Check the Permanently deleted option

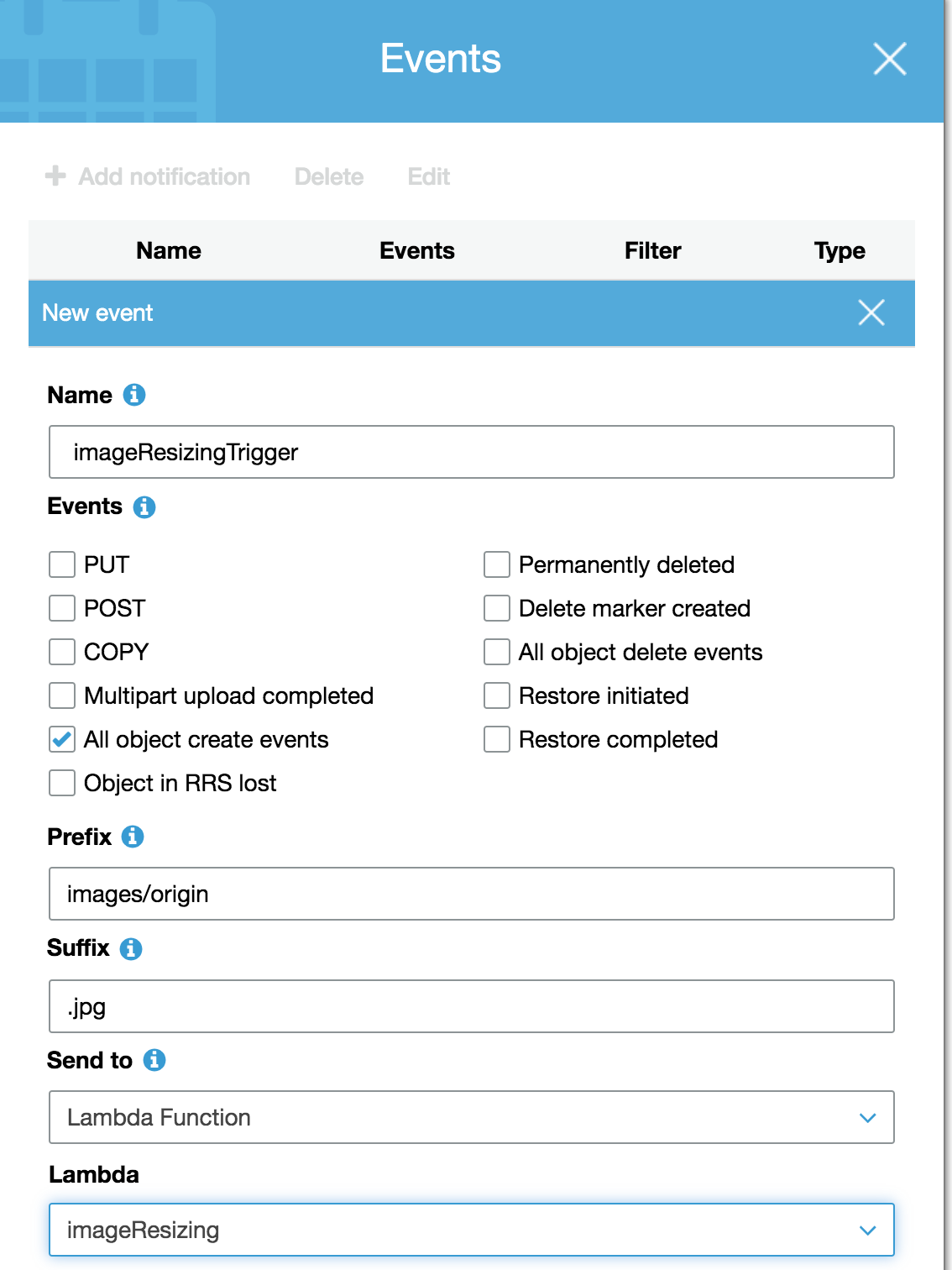point(497,564)
